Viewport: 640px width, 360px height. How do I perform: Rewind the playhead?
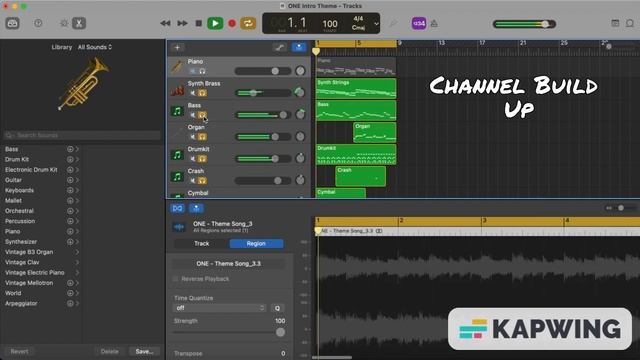pyautogui.click(x=165, y=23)
